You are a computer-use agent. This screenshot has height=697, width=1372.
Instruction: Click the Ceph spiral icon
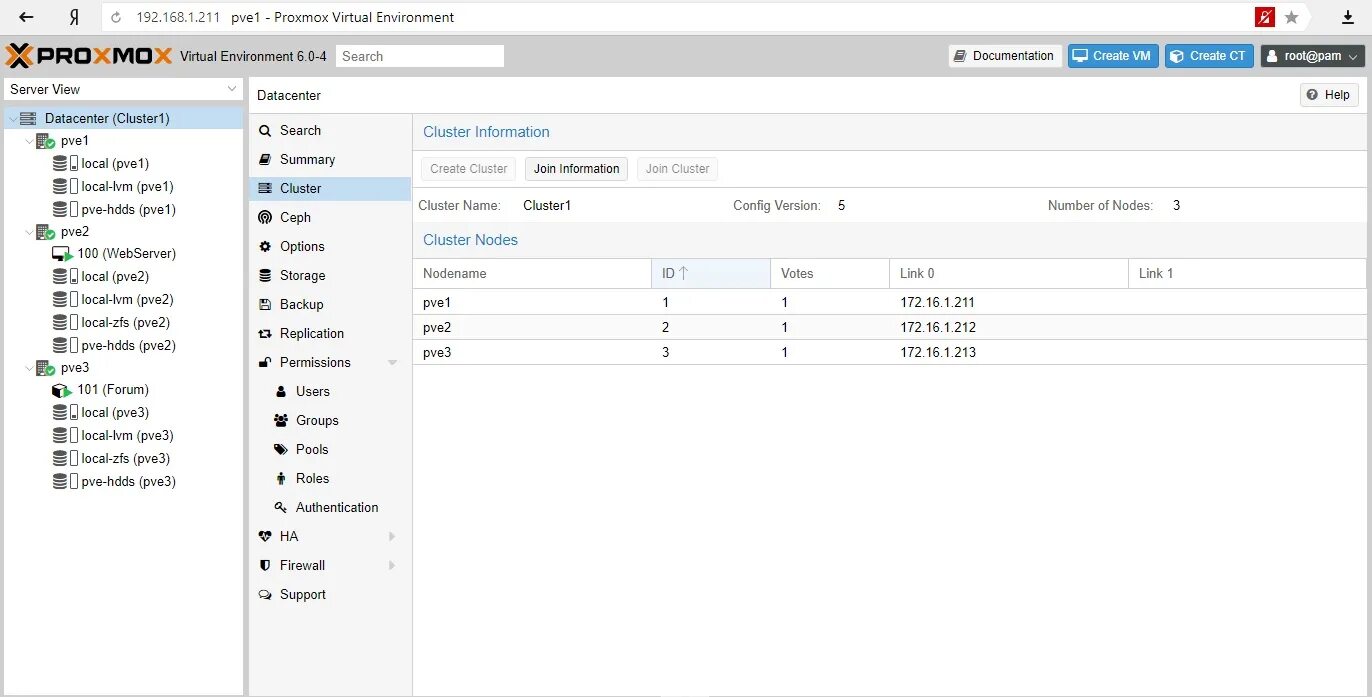click(x=265, y=217)
